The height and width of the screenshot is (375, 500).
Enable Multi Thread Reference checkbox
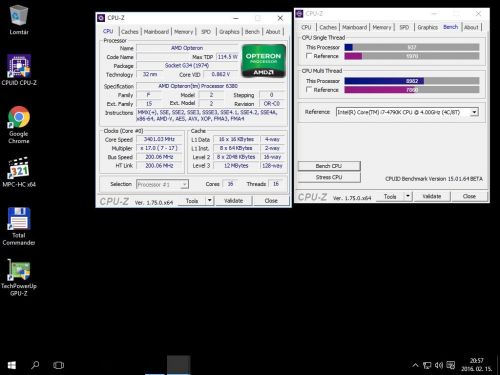pyautogui.click(x=309, y=89)
